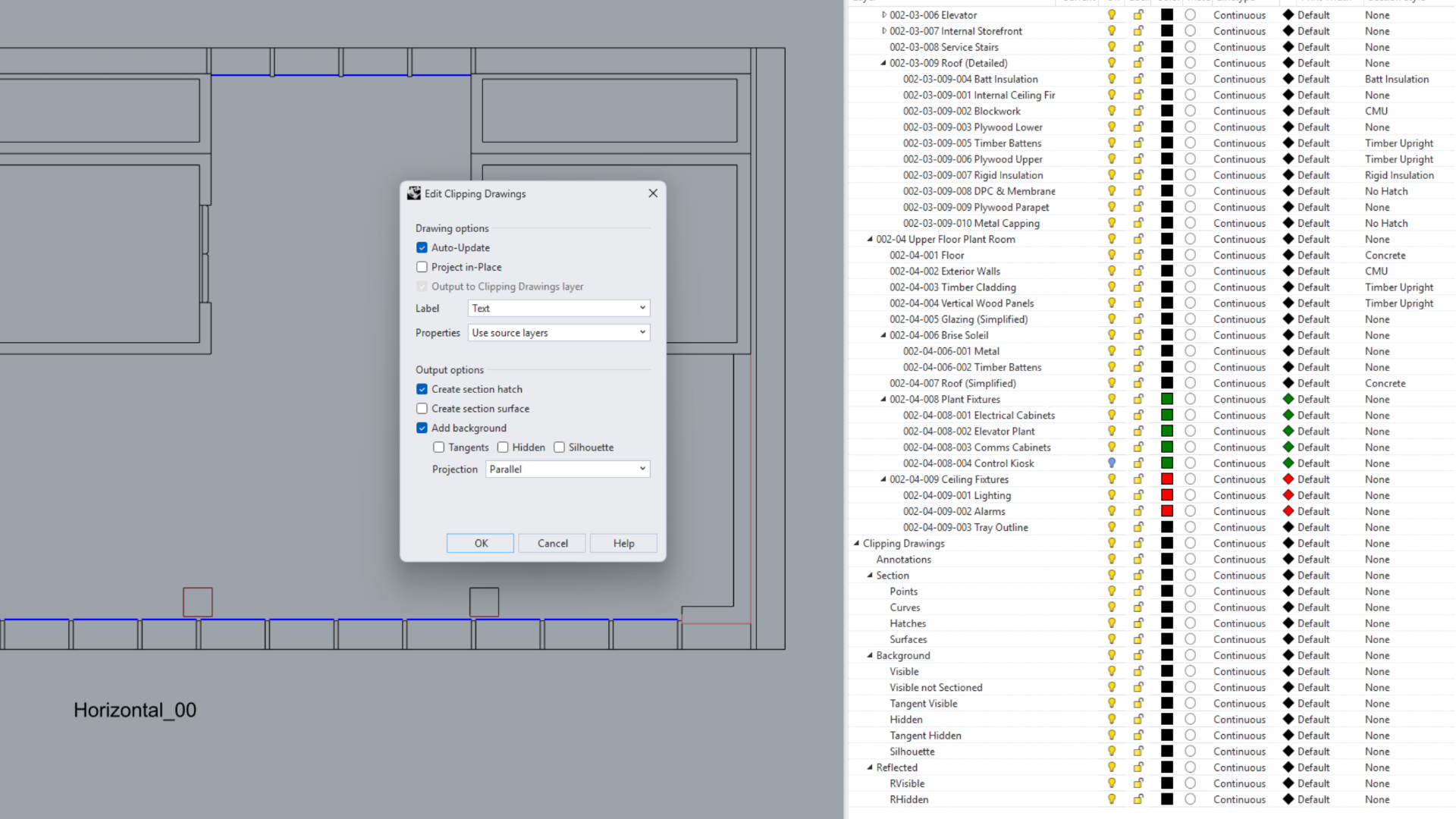Click black color swatch for 002-04-005 Glazing (Simplified)
Viewport: 1456px width, 819px height.
click(x=1167, y=319)
